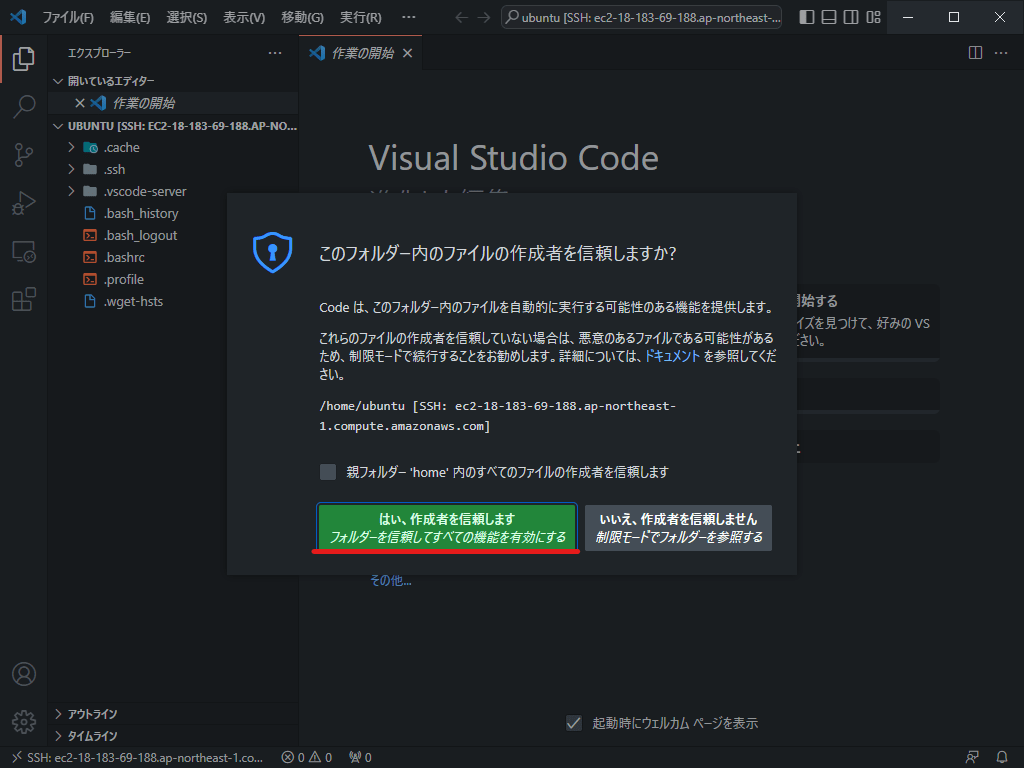Open the Search view icon
This screenshot has width=1024, height=768.
click(x=24, y=105)
